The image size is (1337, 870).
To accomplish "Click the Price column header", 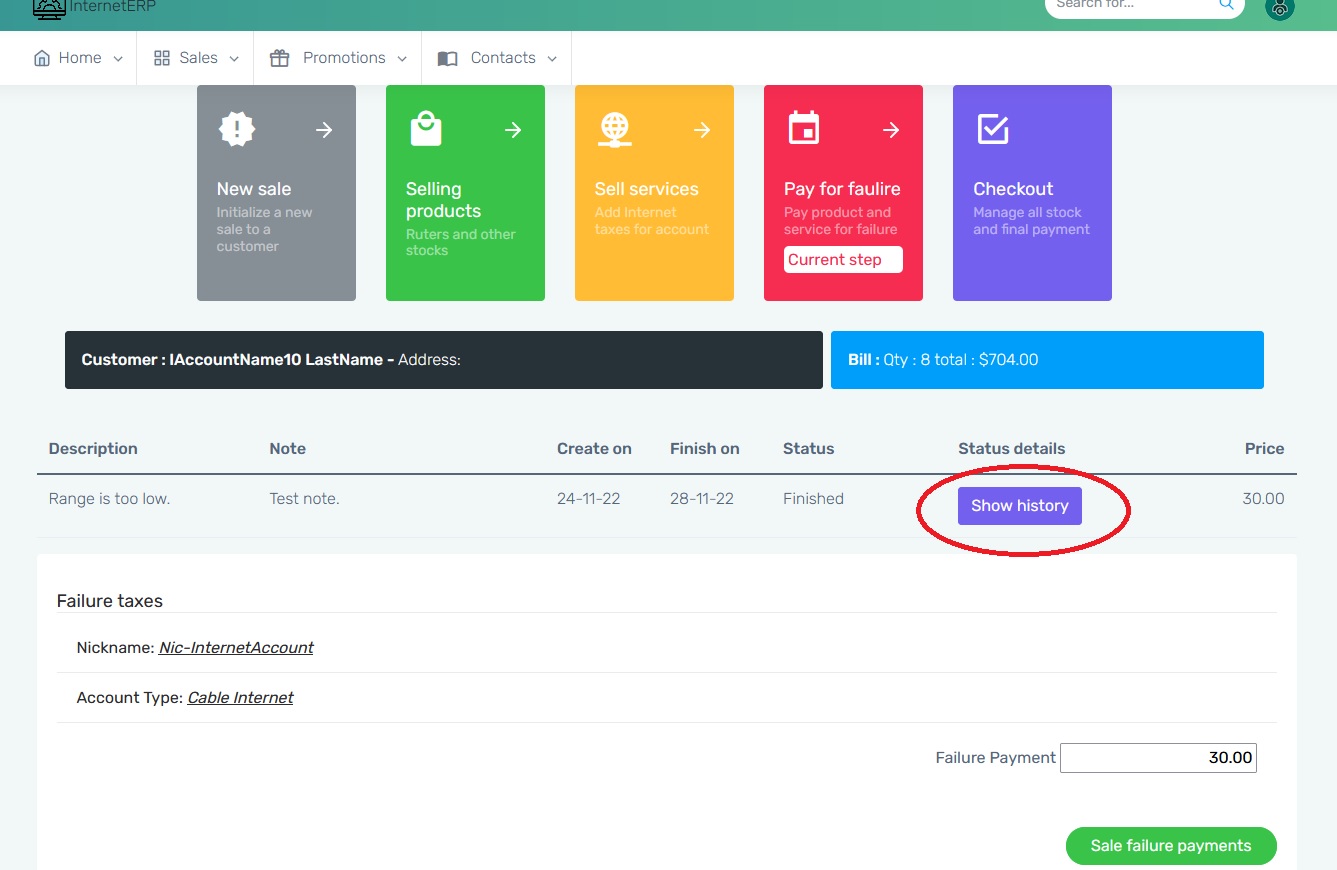I will [x=1264, y=449].
